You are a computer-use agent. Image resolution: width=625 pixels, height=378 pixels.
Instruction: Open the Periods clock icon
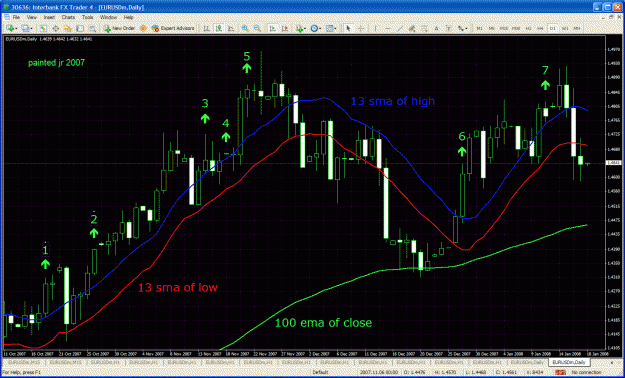click(314, 28)
